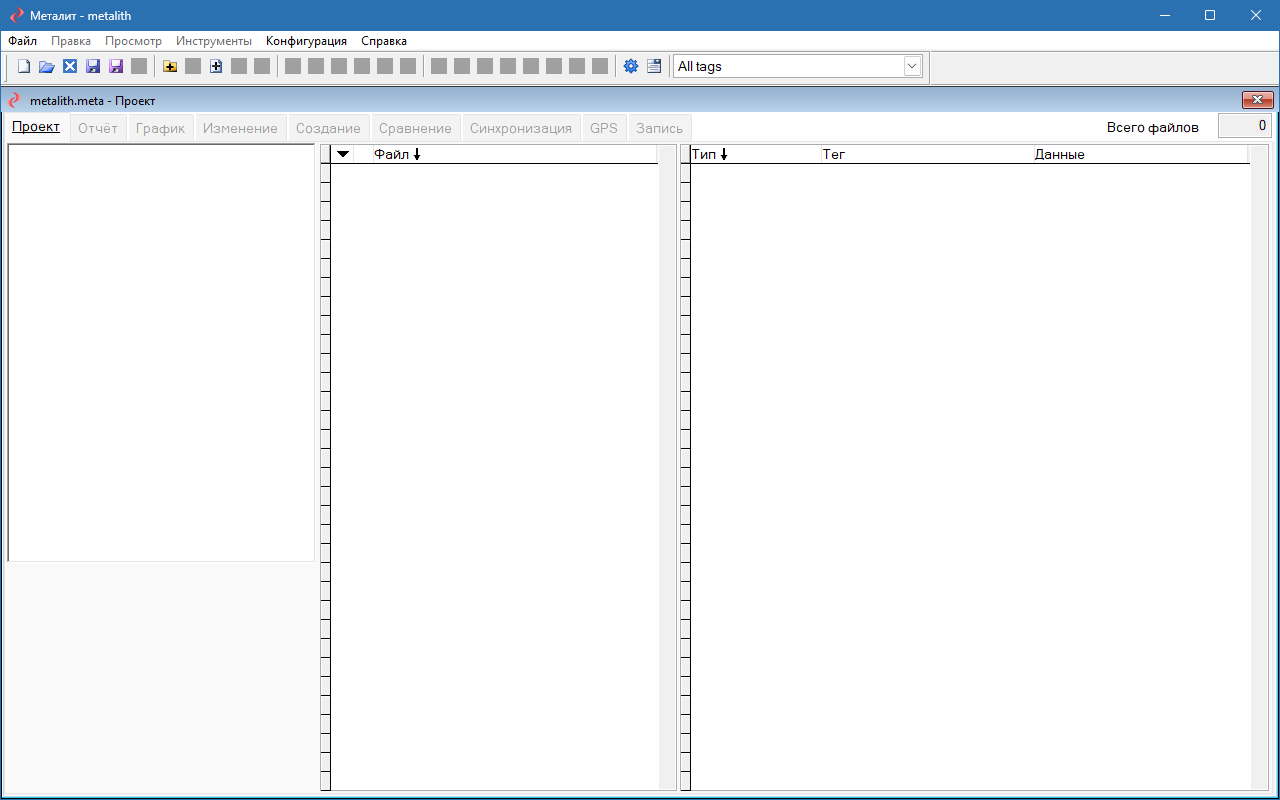Screen dimensions: 1280x800
Task: Click the blue floppy save icon
Action: pyautogui.click(x=93, y=66)
